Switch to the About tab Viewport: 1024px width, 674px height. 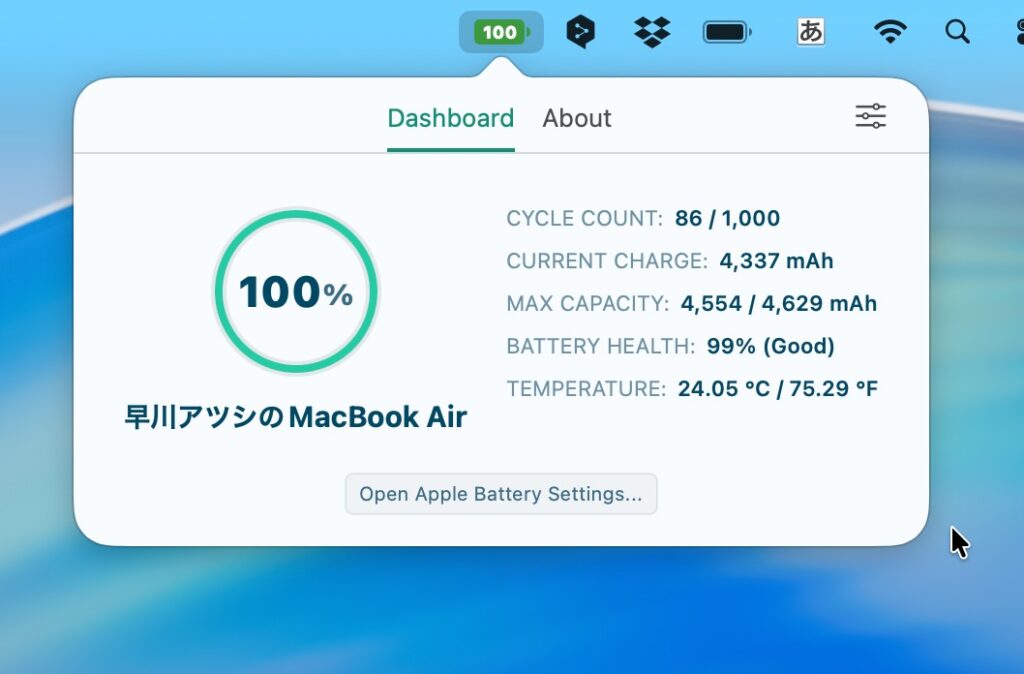click(577, 118)
